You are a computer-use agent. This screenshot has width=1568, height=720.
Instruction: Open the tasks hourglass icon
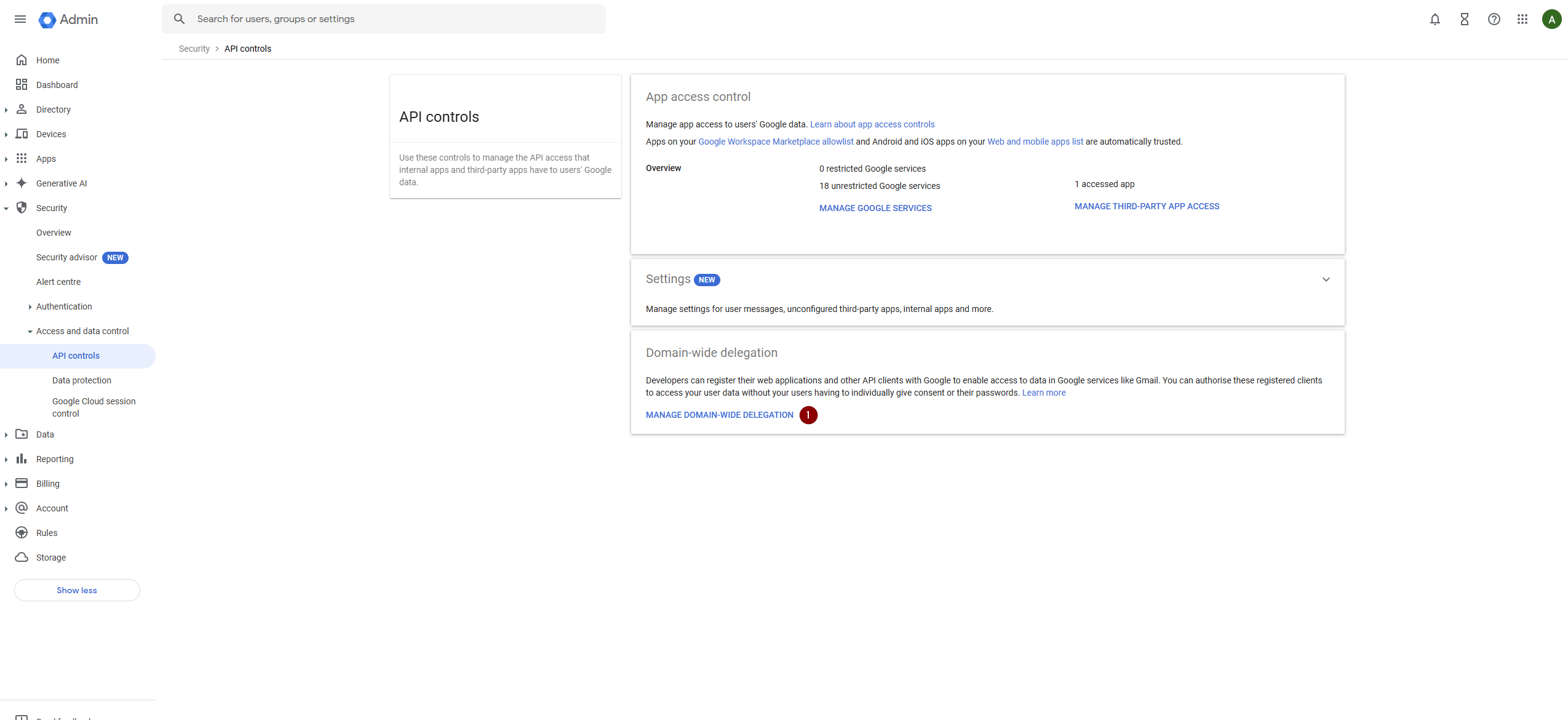(x=1464, y=19)
